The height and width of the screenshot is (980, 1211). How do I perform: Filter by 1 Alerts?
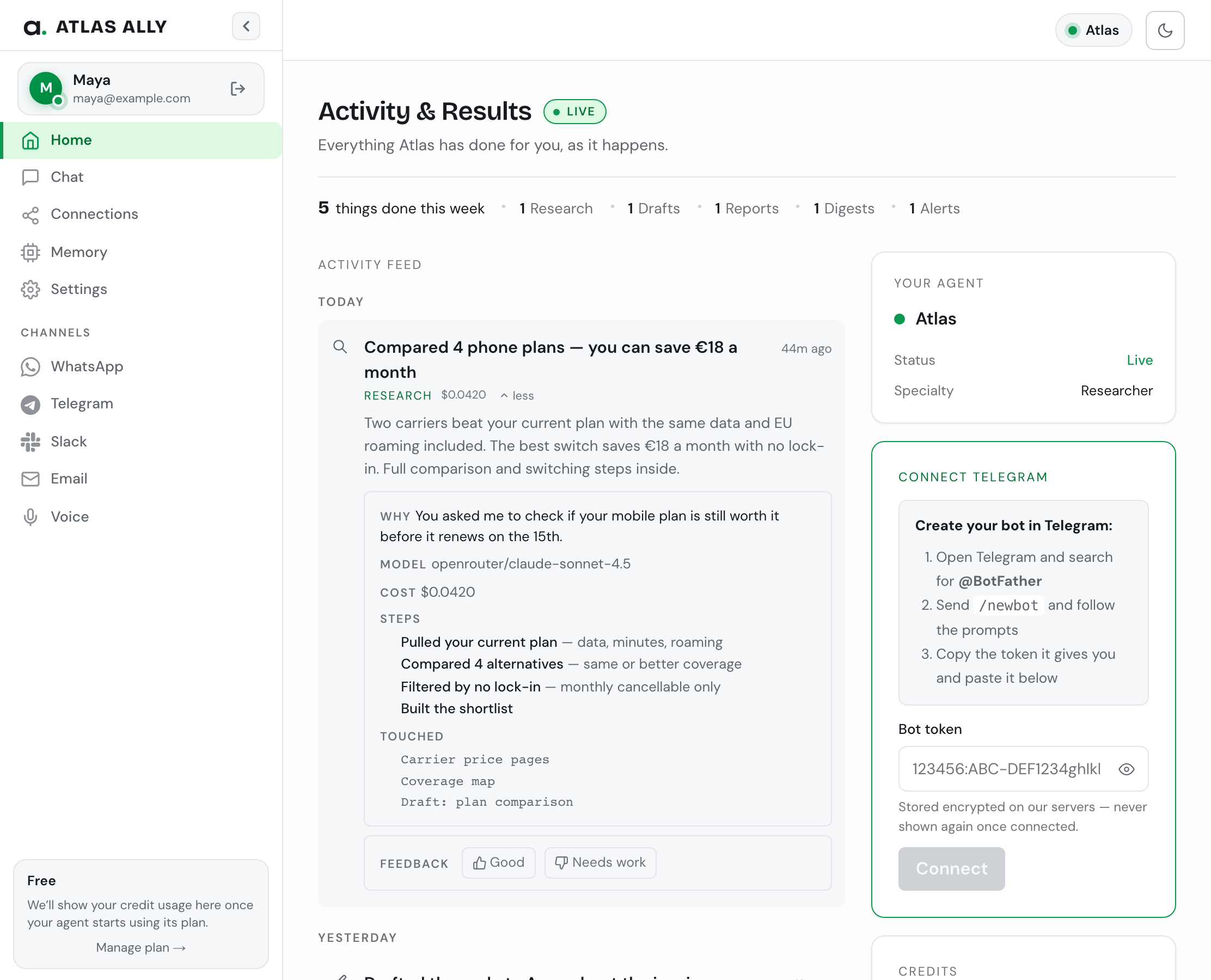coord(934,209)
